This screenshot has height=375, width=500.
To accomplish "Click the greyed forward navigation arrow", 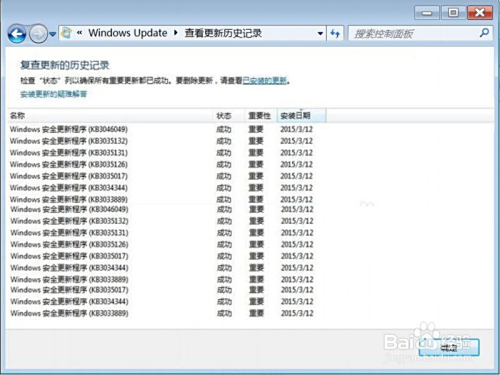I will tap(38, 34).
